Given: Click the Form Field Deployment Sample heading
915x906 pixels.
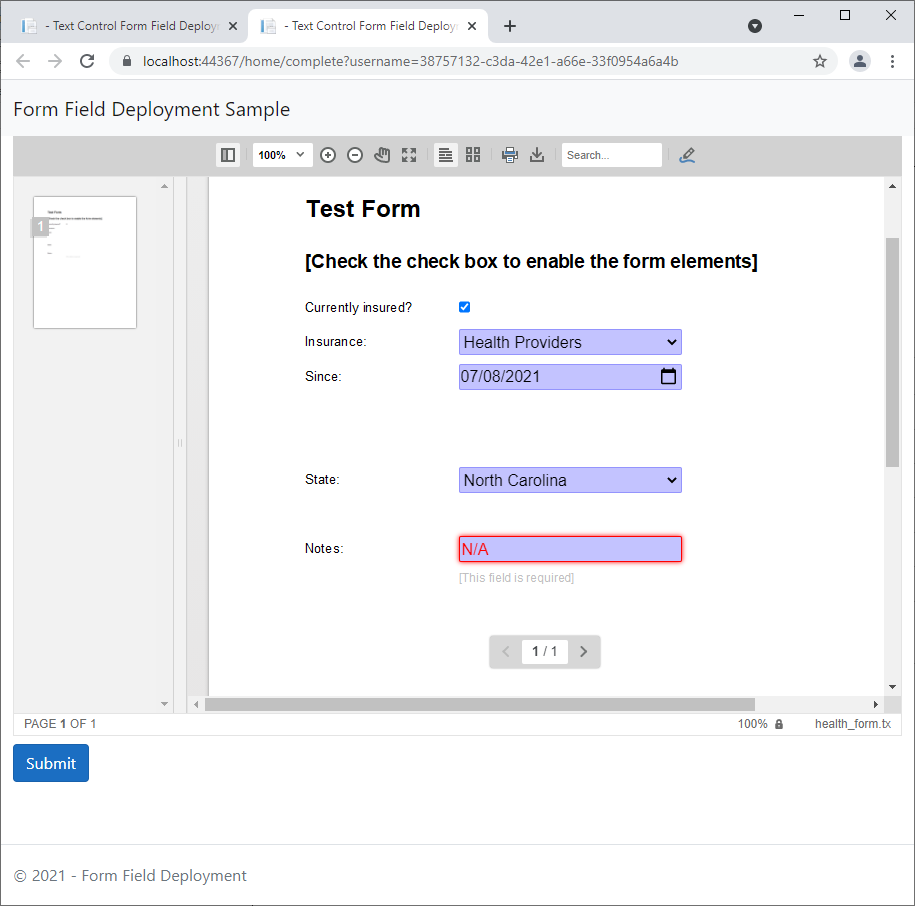Looking at the screenshot, I should [152, 110].
